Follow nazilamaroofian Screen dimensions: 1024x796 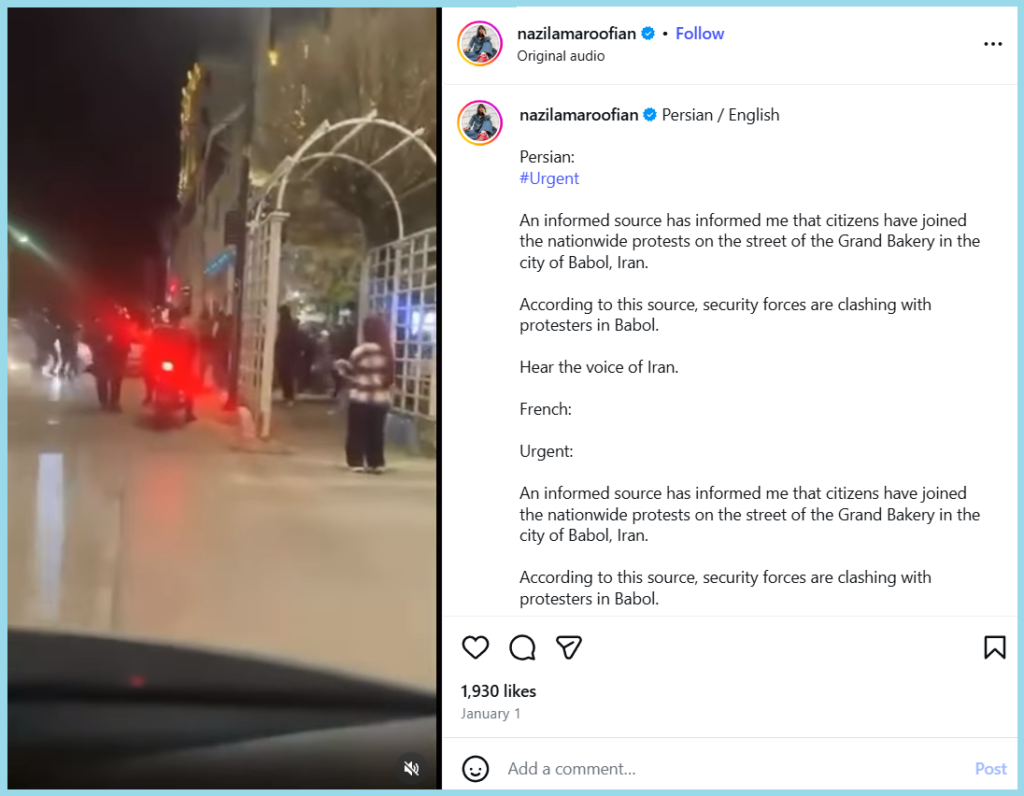699,33
